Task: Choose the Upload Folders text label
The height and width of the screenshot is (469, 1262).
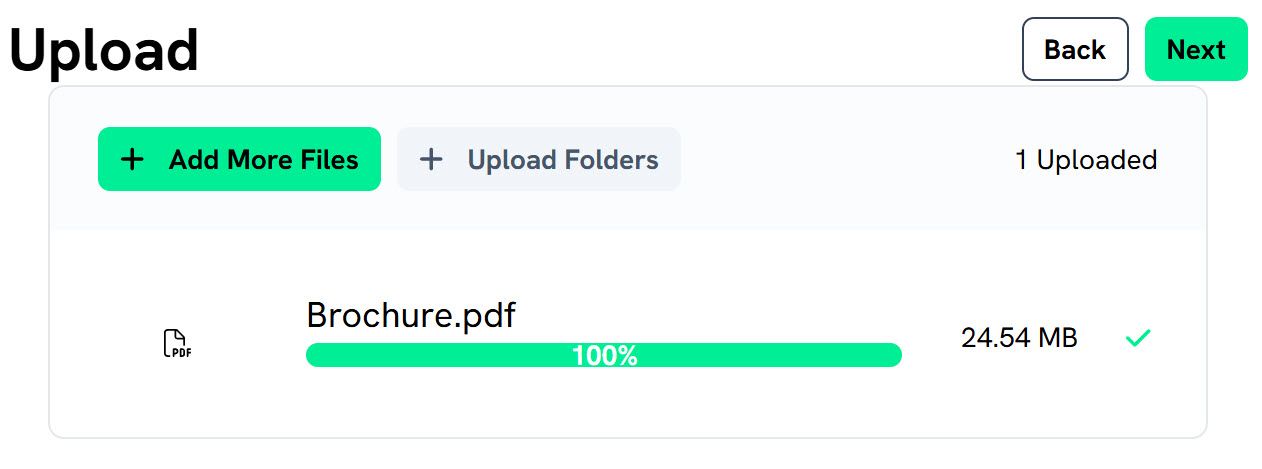Action: pos(562,160)
